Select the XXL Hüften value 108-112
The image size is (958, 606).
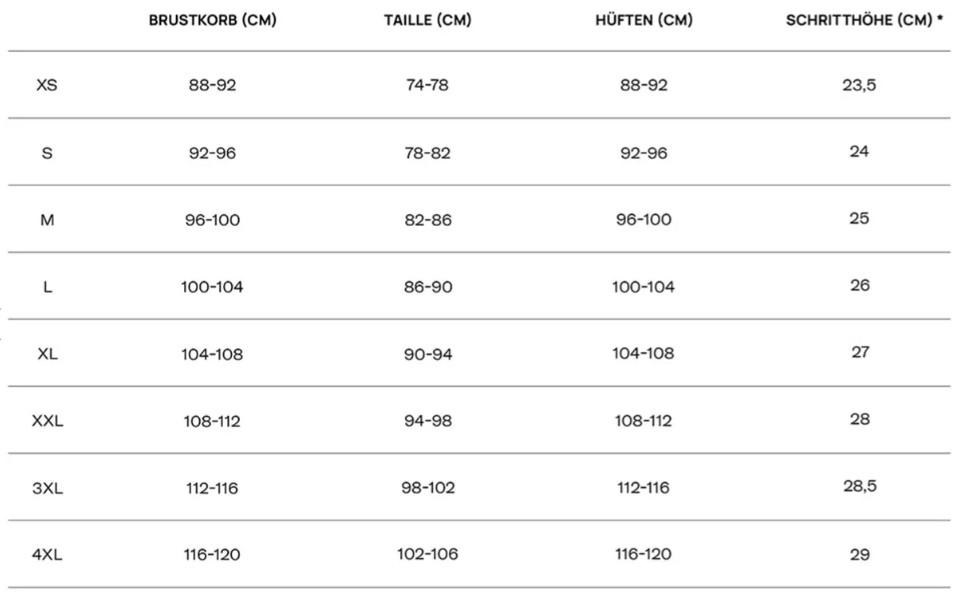click(643, 421)
